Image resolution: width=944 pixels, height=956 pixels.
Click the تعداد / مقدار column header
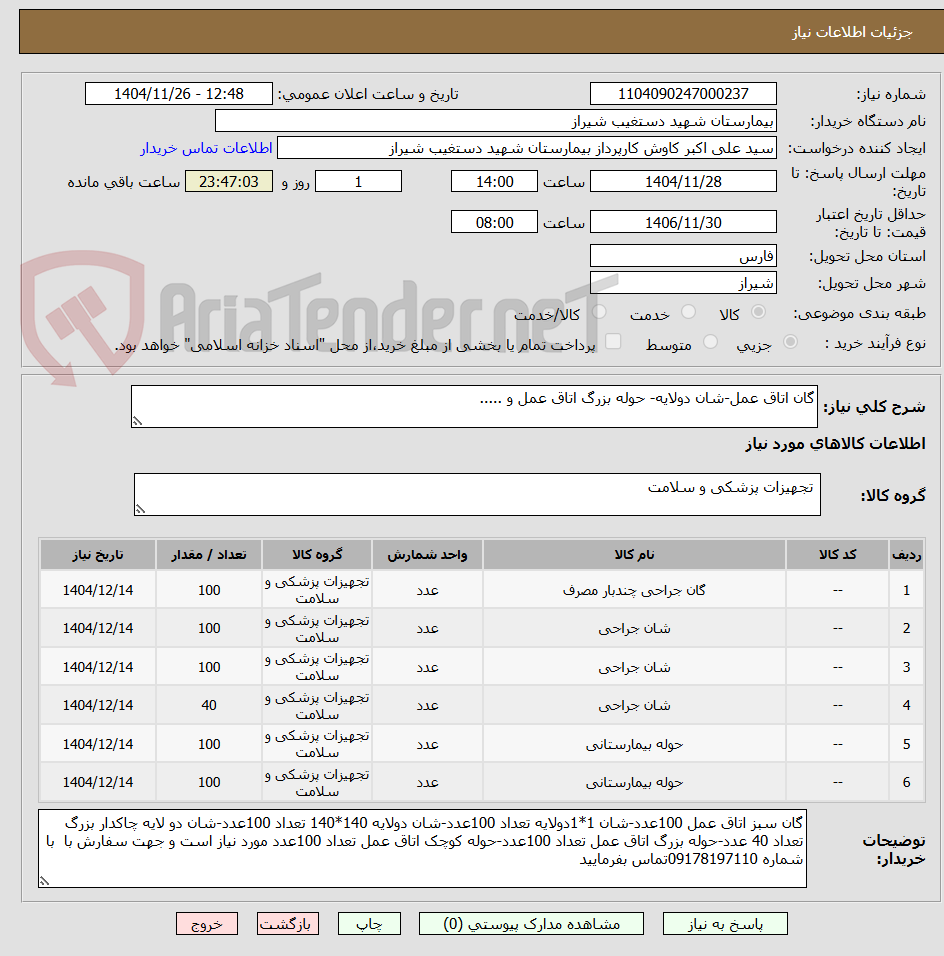pyautogui.click(x=209, y=555)
